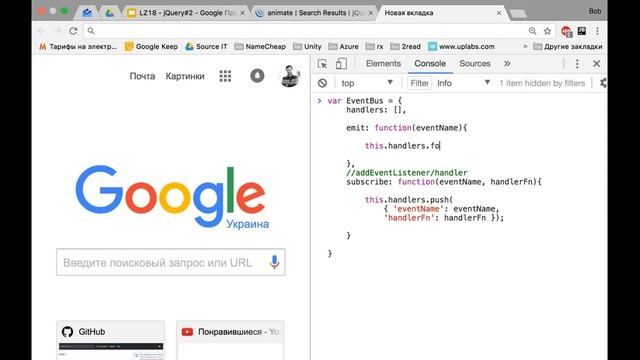Open the GitHub shortcut thumbnail
Viewport: 640px width, 360px height.
coord(111,340)
